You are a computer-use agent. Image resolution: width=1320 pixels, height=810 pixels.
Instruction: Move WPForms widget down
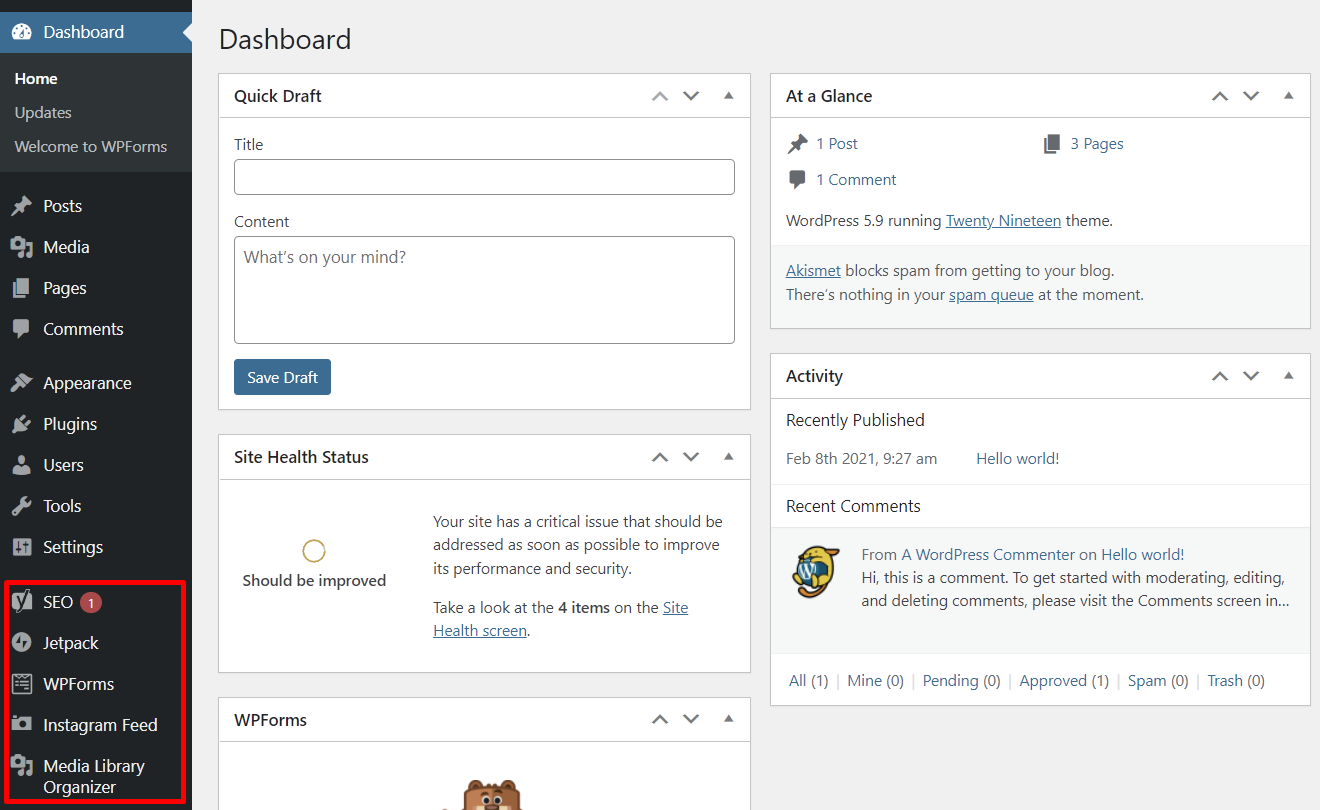tap(691, 720)
